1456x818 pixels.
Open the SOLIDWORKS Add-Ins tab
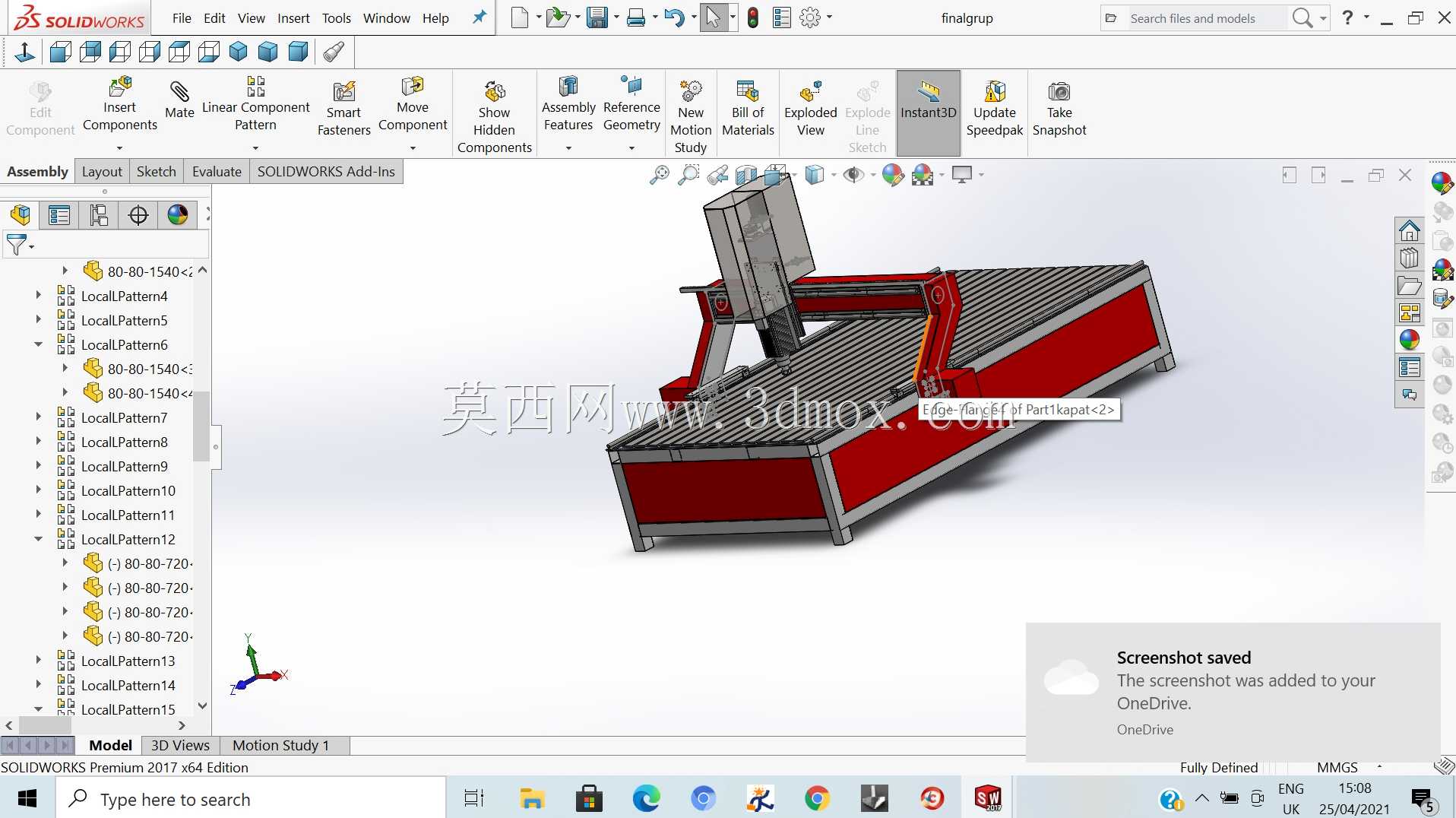(x=326, y=172)
